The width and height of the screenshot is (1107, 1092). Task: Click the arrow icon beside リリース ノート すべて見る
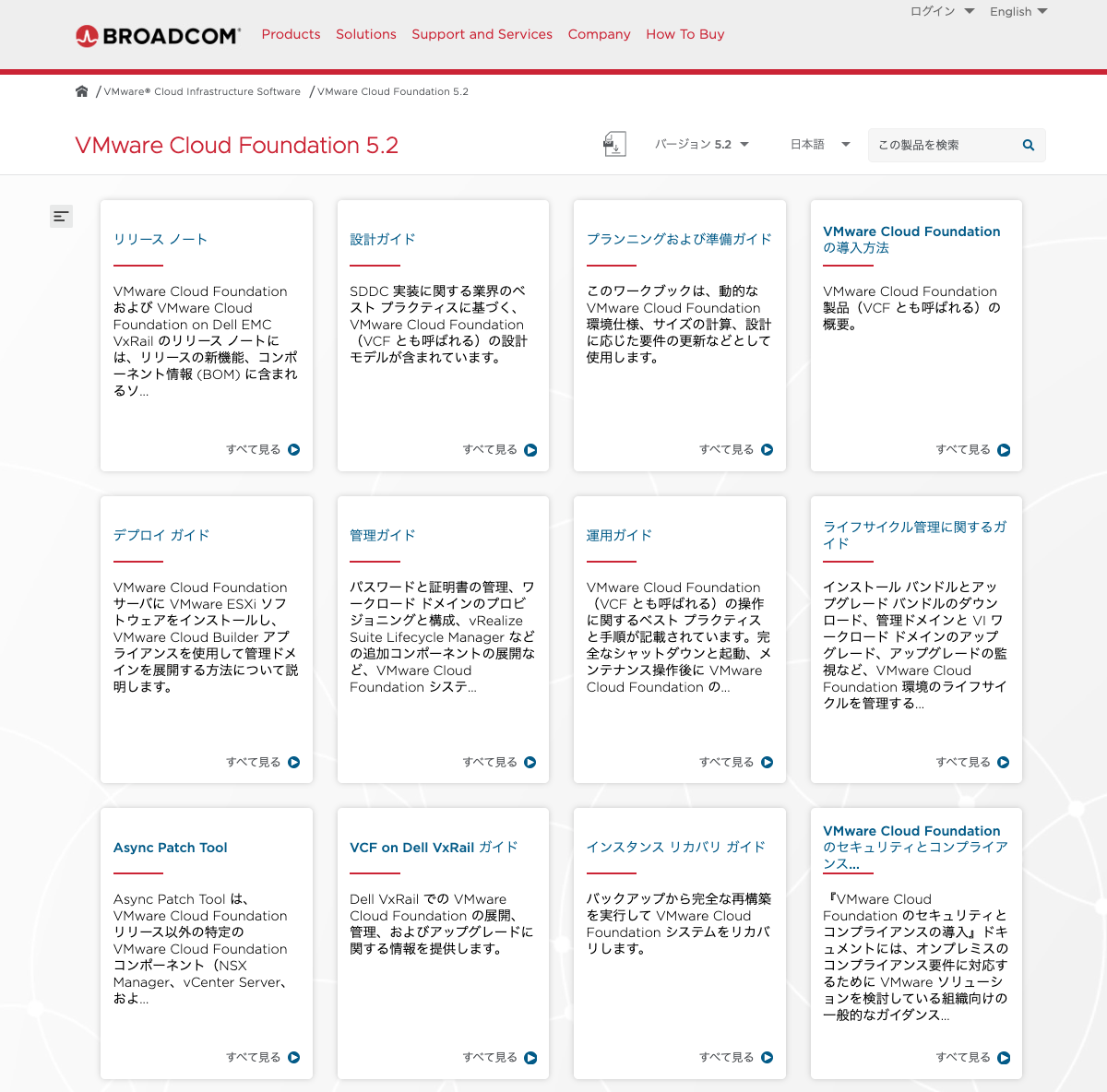pyautogui.click(x=294, y=449)
